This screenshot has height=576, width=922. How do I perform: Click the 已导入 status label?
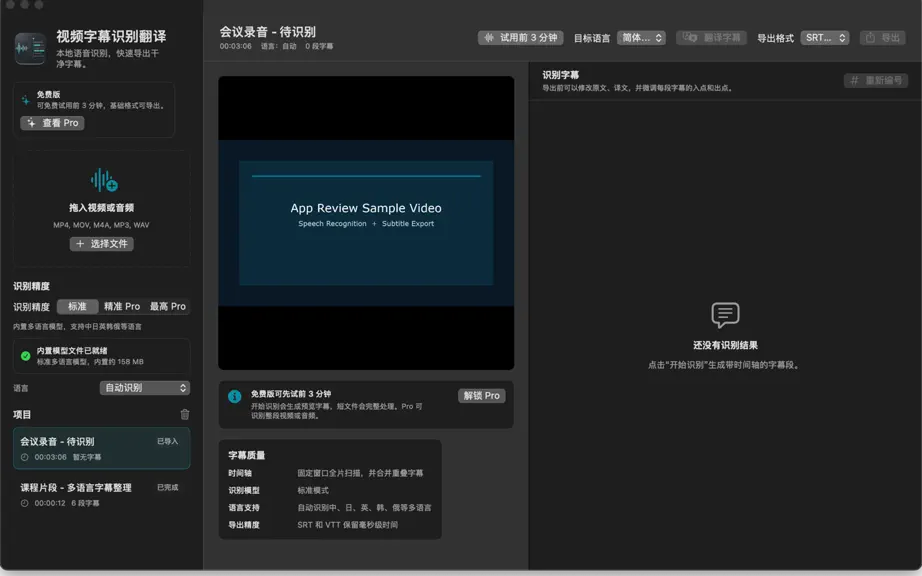point(168,441)
